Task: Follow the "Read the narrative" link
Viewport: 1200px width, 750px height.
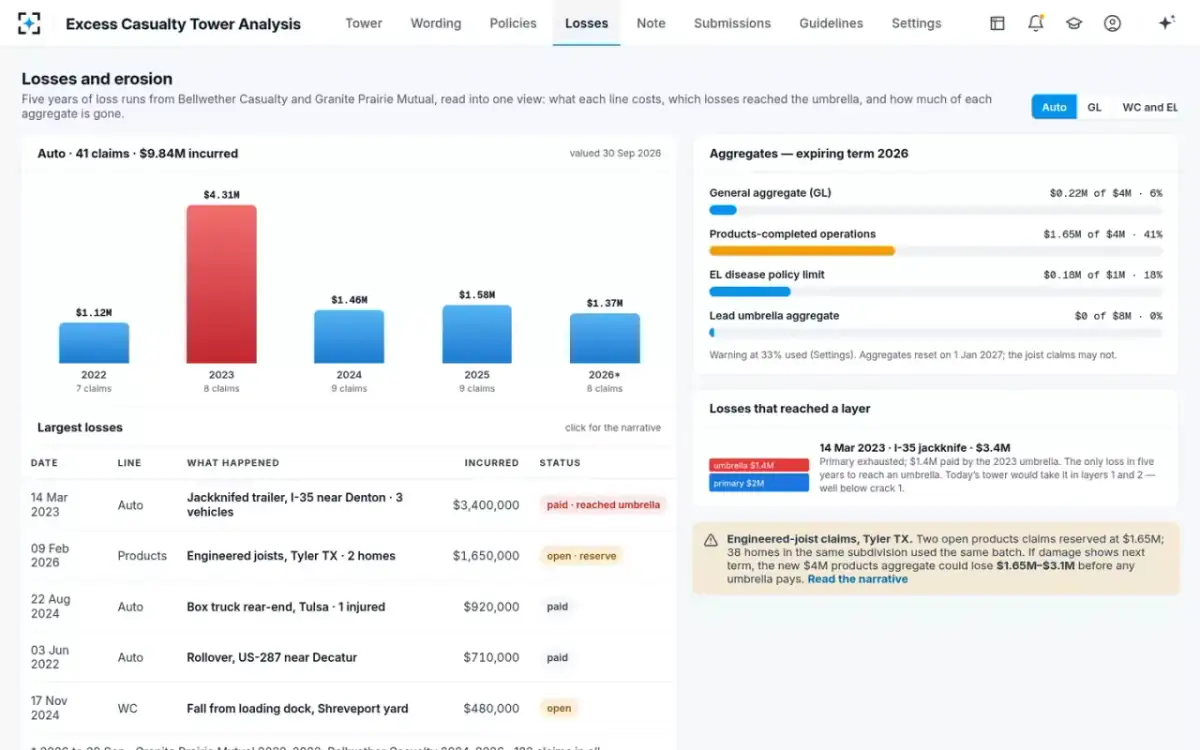Action: pyautogui.click(x=858, y=579)
